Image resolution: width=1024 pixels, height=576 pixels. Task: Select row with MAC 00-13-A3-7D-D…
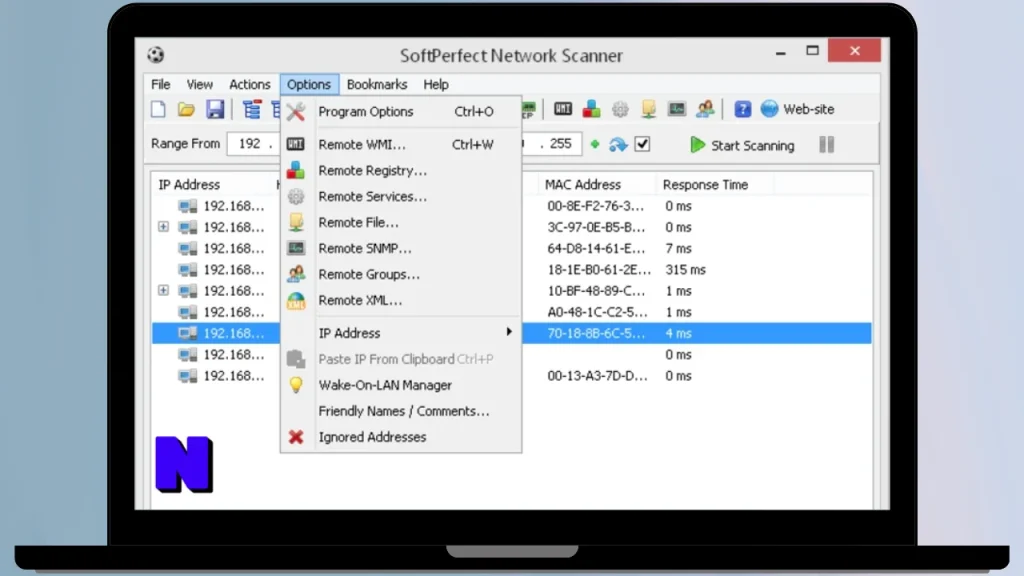(x=511, y=376)
